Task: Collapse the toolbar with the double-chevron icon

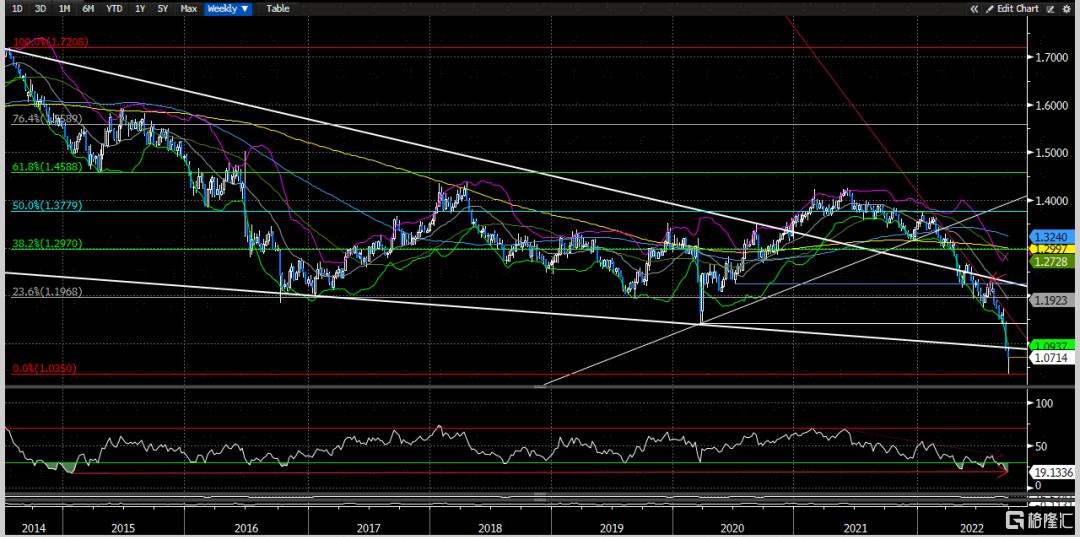Action: click(x=974, y=8)
